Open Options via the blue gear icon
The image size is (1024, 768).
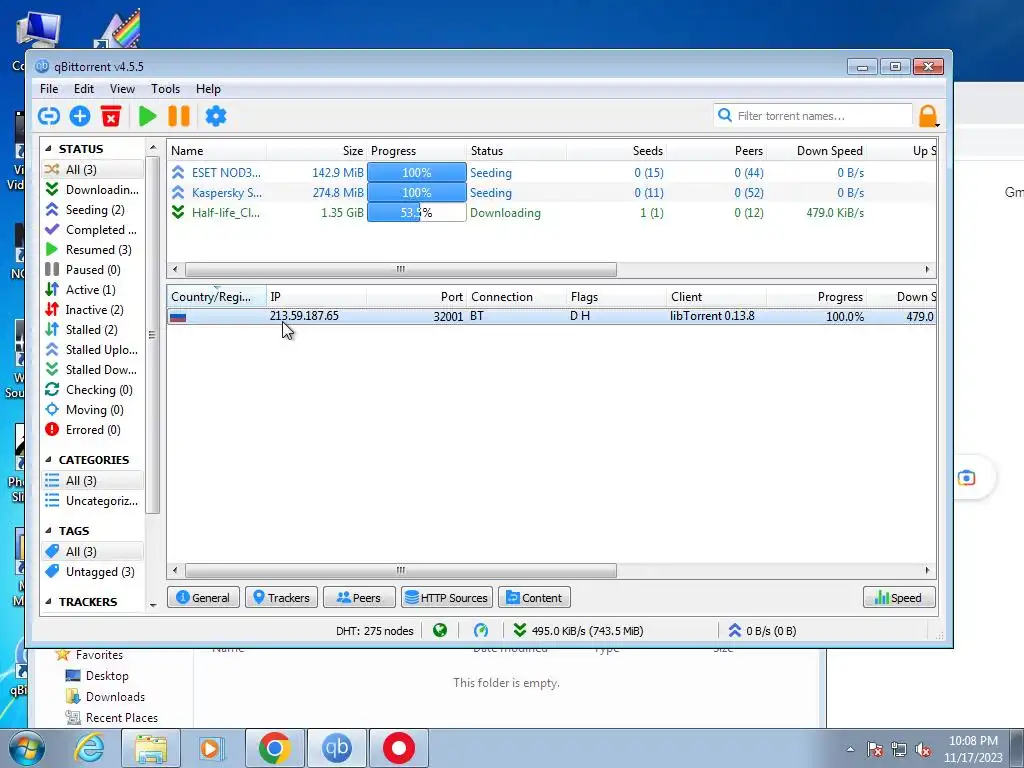click(x=216, y=116)
